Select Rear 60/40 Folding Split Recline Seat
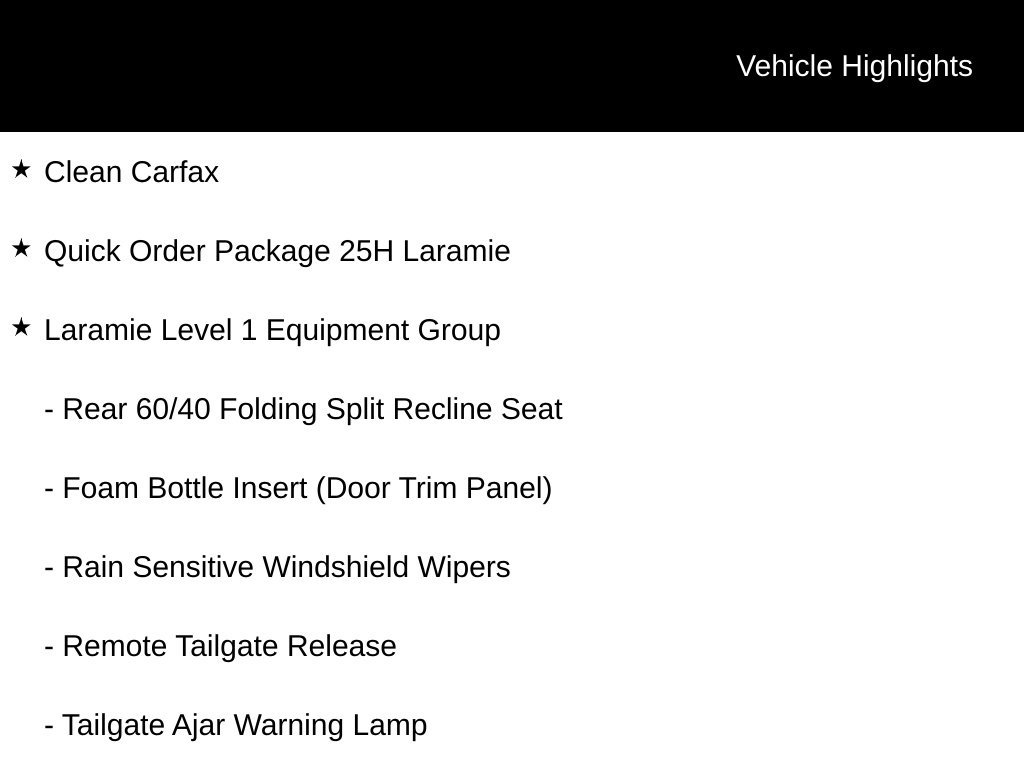 pos(303,409)
